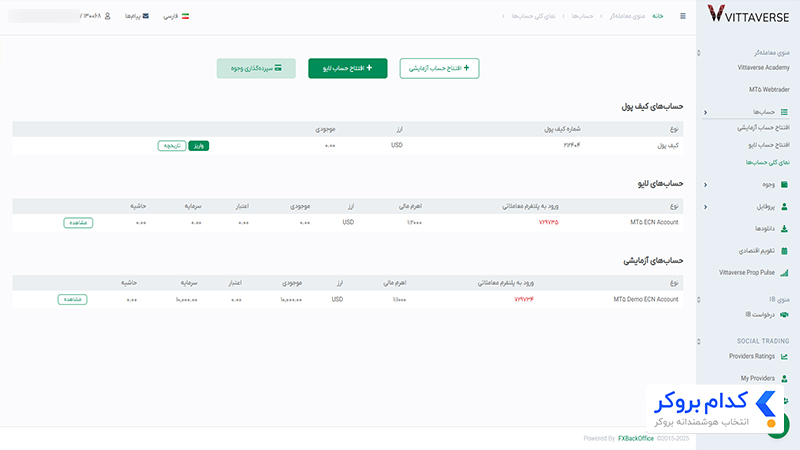Screen dimensions: 800x450
Task: Click the outlined افتتاح حساب آزمایشی button
Action: pyautogui.click(x=439, y=68)
